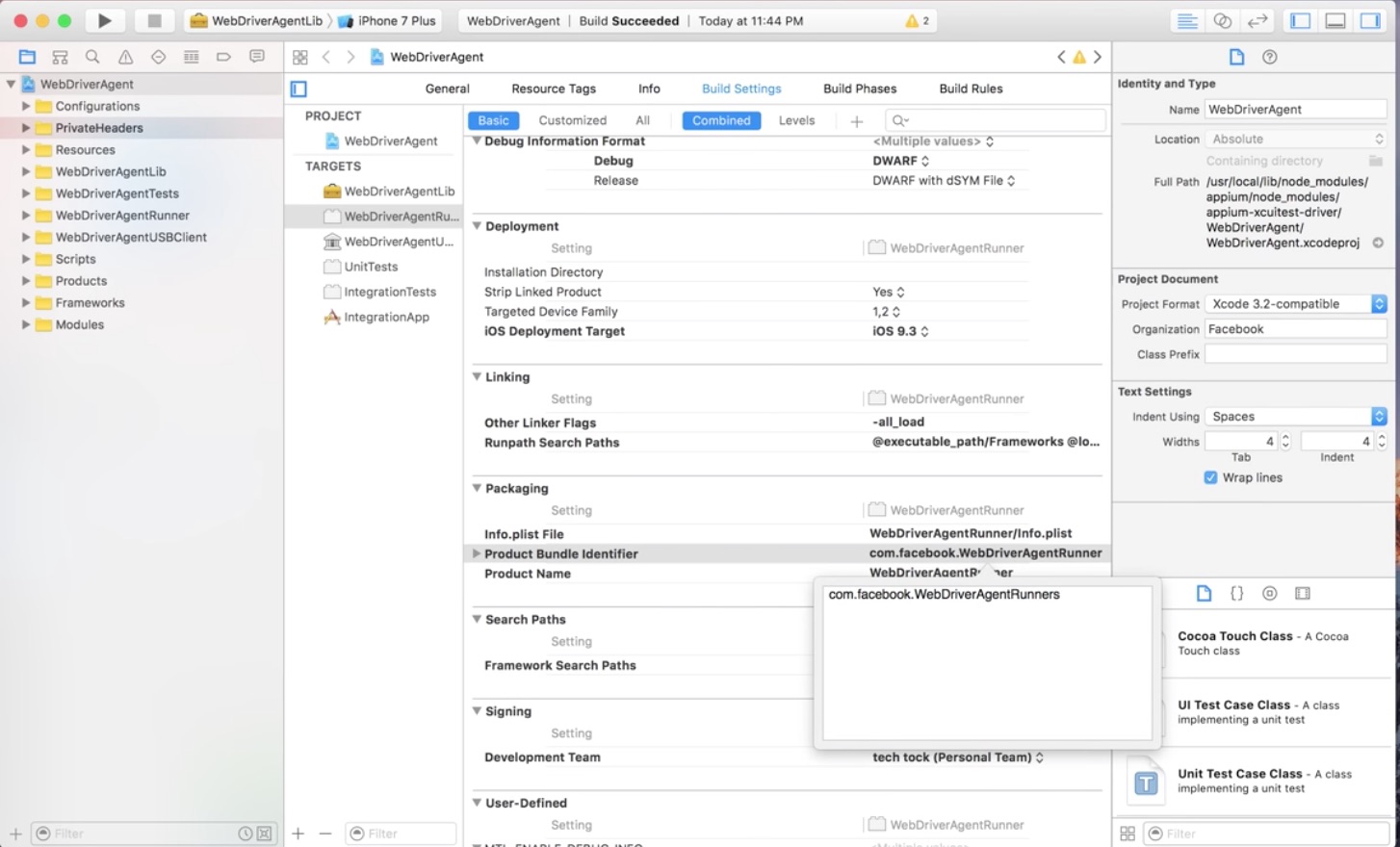Stop the running task

click(x=154, y=20)
